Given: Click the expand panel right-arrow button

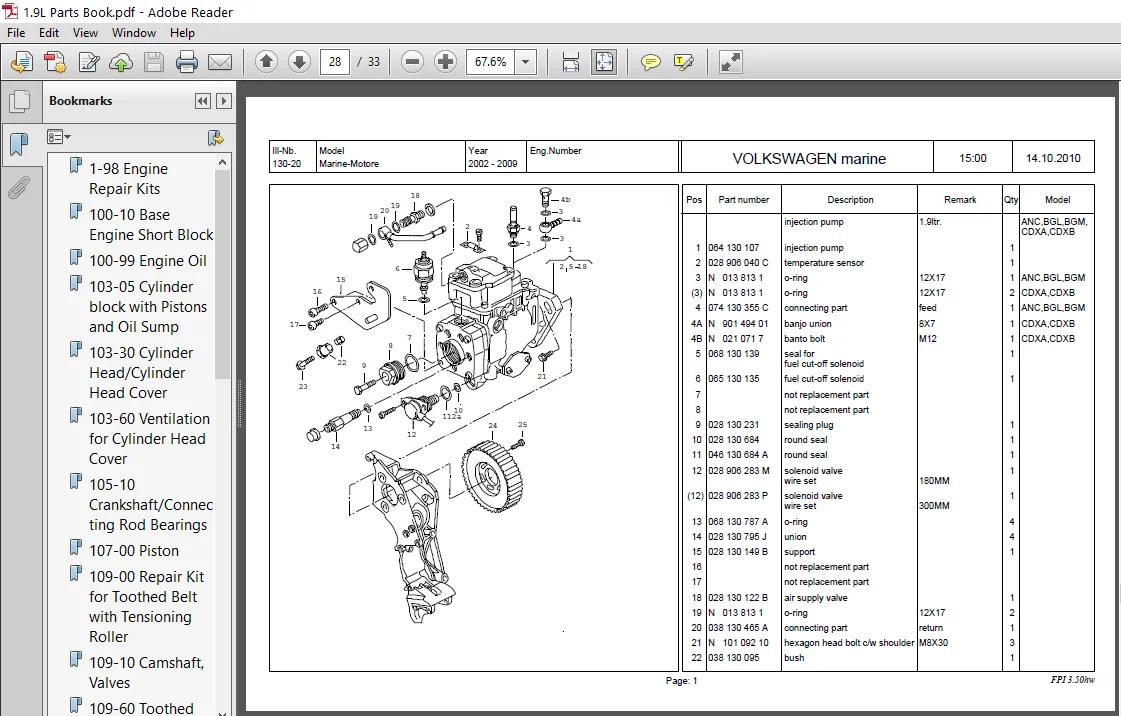Looking at the screenshot, I should click(x=224, y=101).
